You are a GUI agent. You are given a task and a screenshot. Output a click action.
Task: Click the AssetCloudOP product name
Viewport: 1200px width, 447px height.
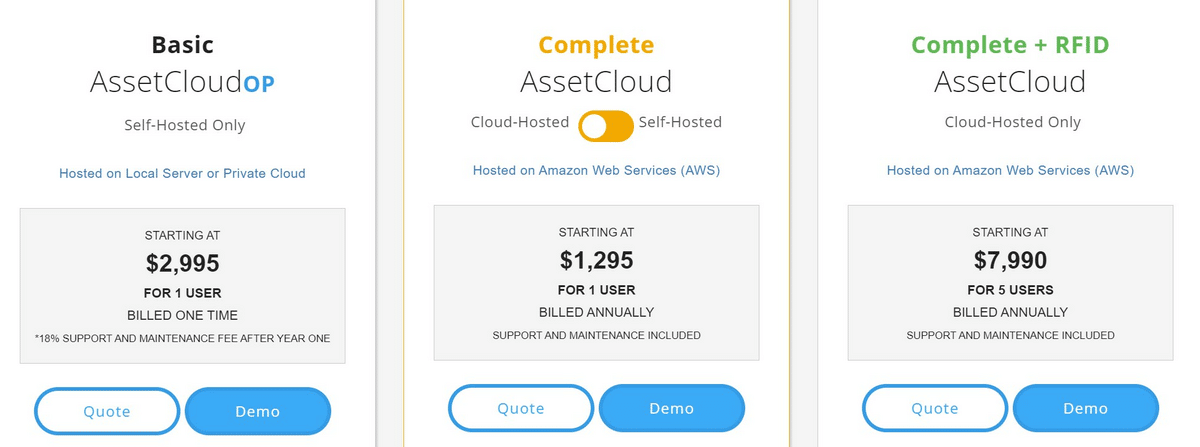click(x=182, y=83)
